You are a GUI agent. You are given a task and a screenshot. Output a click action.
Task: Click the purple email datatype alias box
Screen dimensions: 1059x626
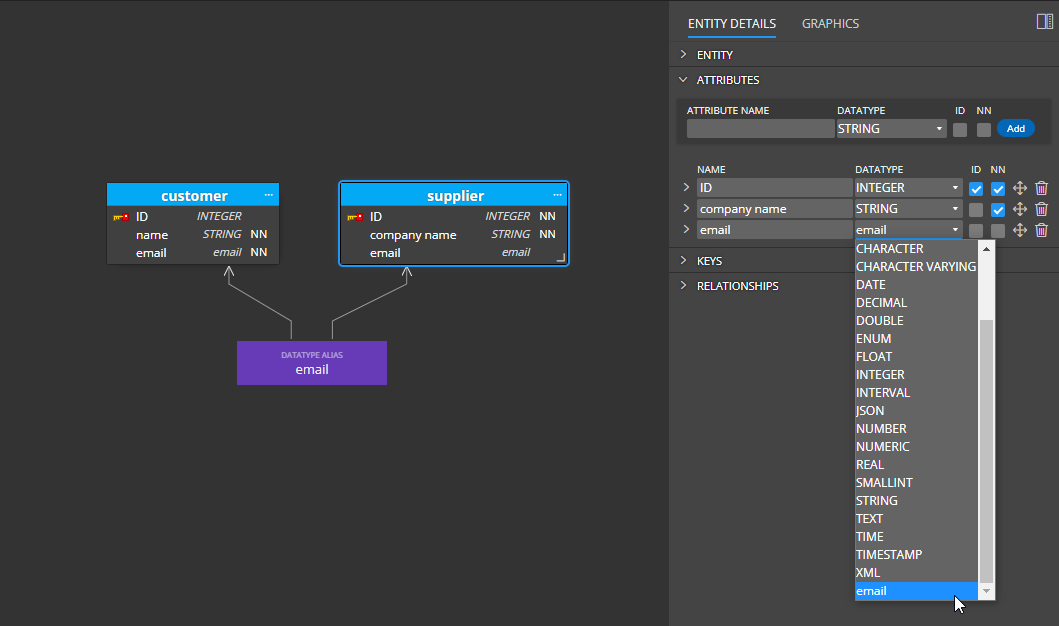click(x=312, y=363)
